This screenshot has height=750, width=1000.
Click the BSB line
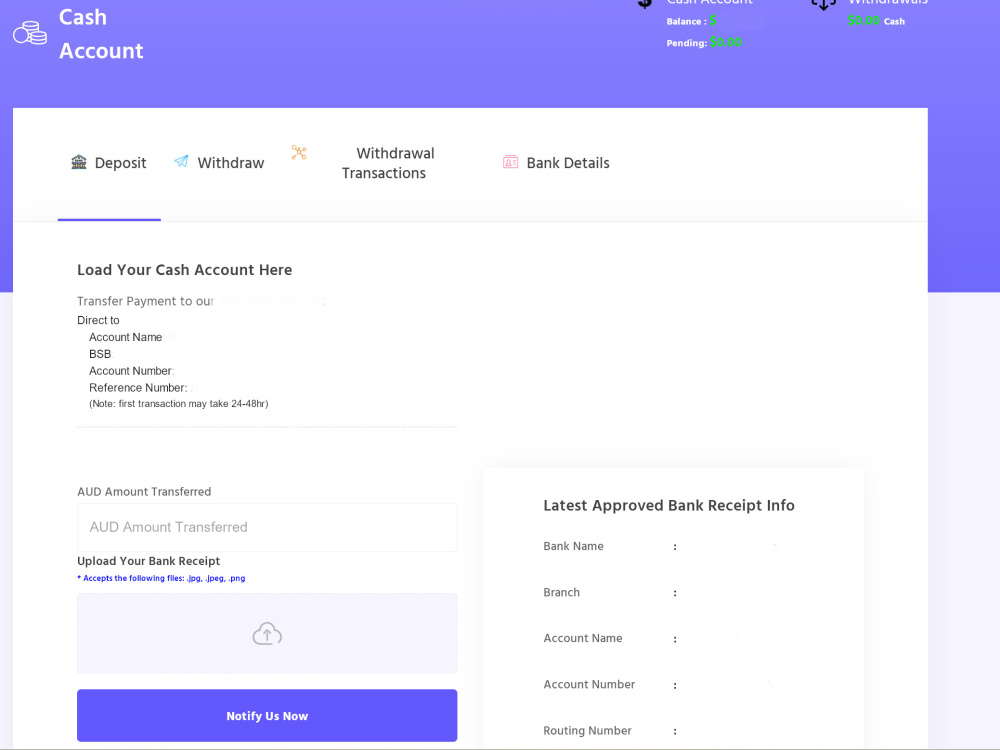coord(100,354)
